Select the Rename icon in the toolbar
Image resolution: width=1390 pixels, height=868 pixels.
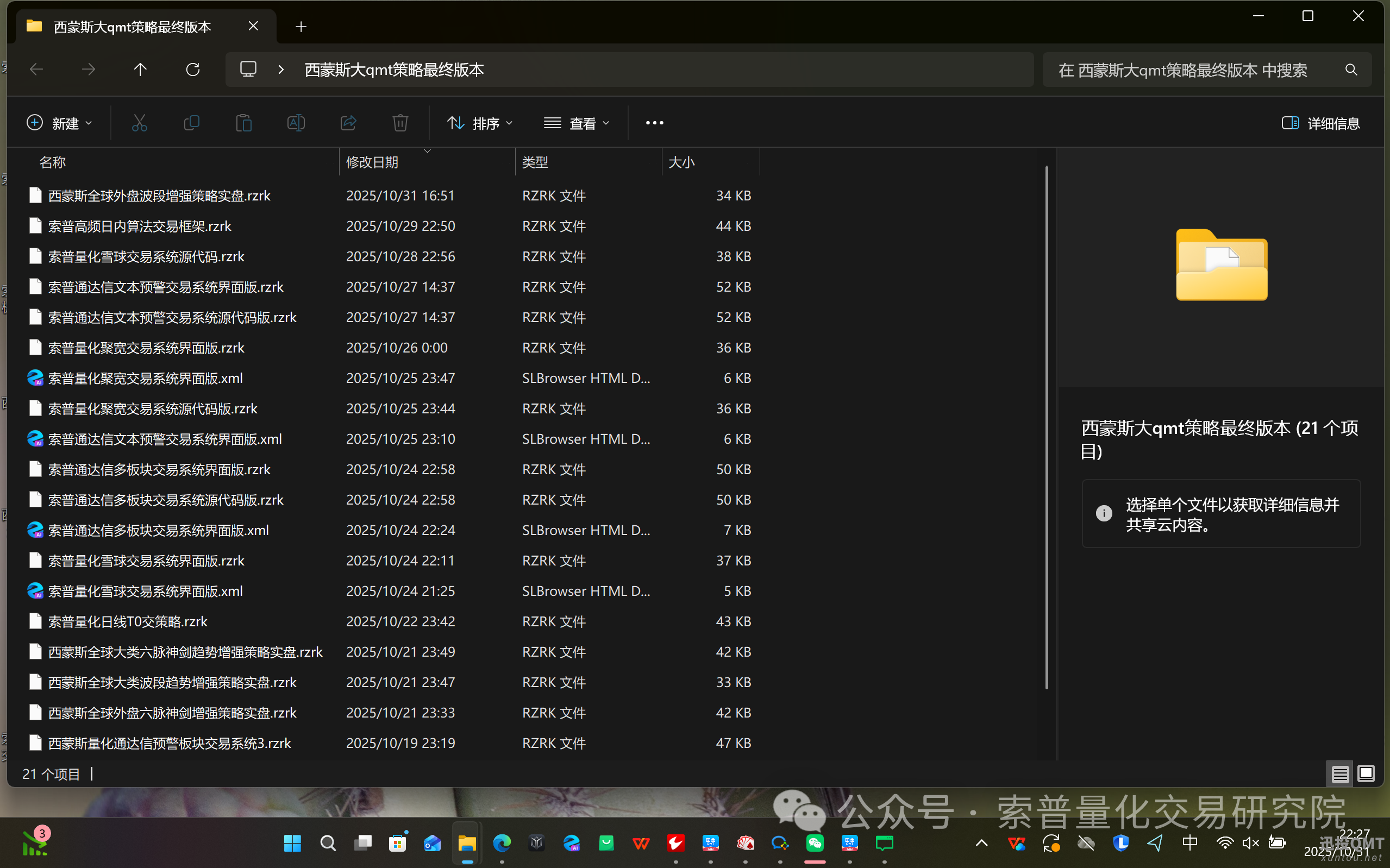[x=296, y=123]
